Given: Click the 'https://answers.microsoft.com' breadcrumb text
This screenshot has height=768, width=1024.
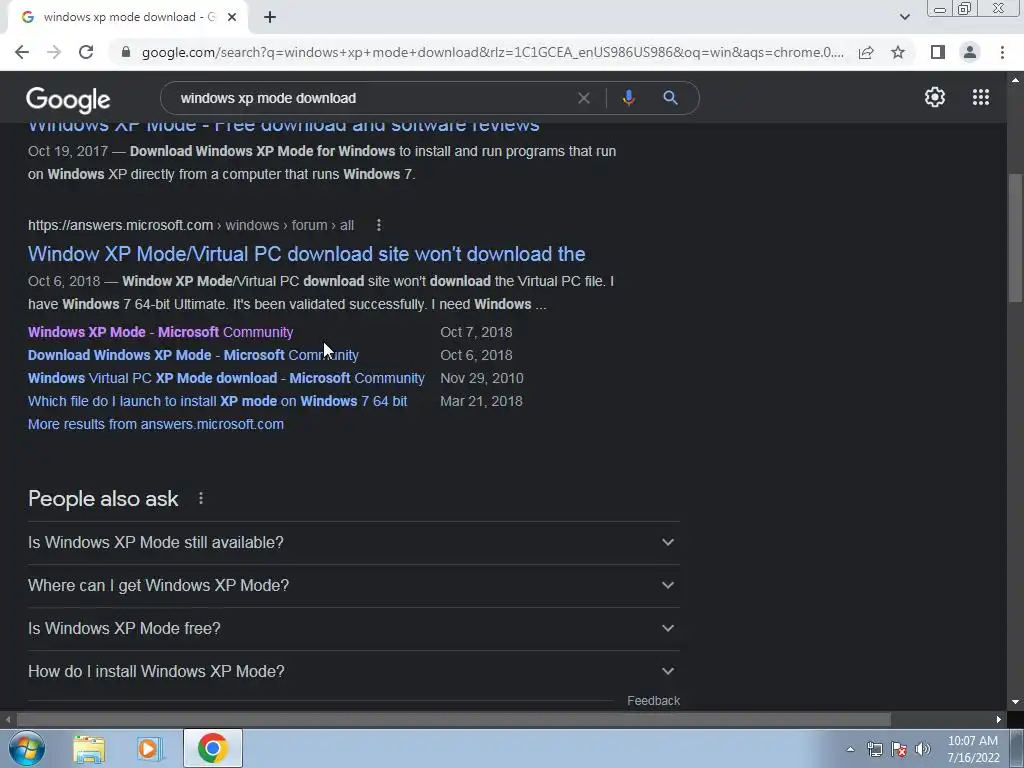Looking at the screenshot, I should pos(120,225).
